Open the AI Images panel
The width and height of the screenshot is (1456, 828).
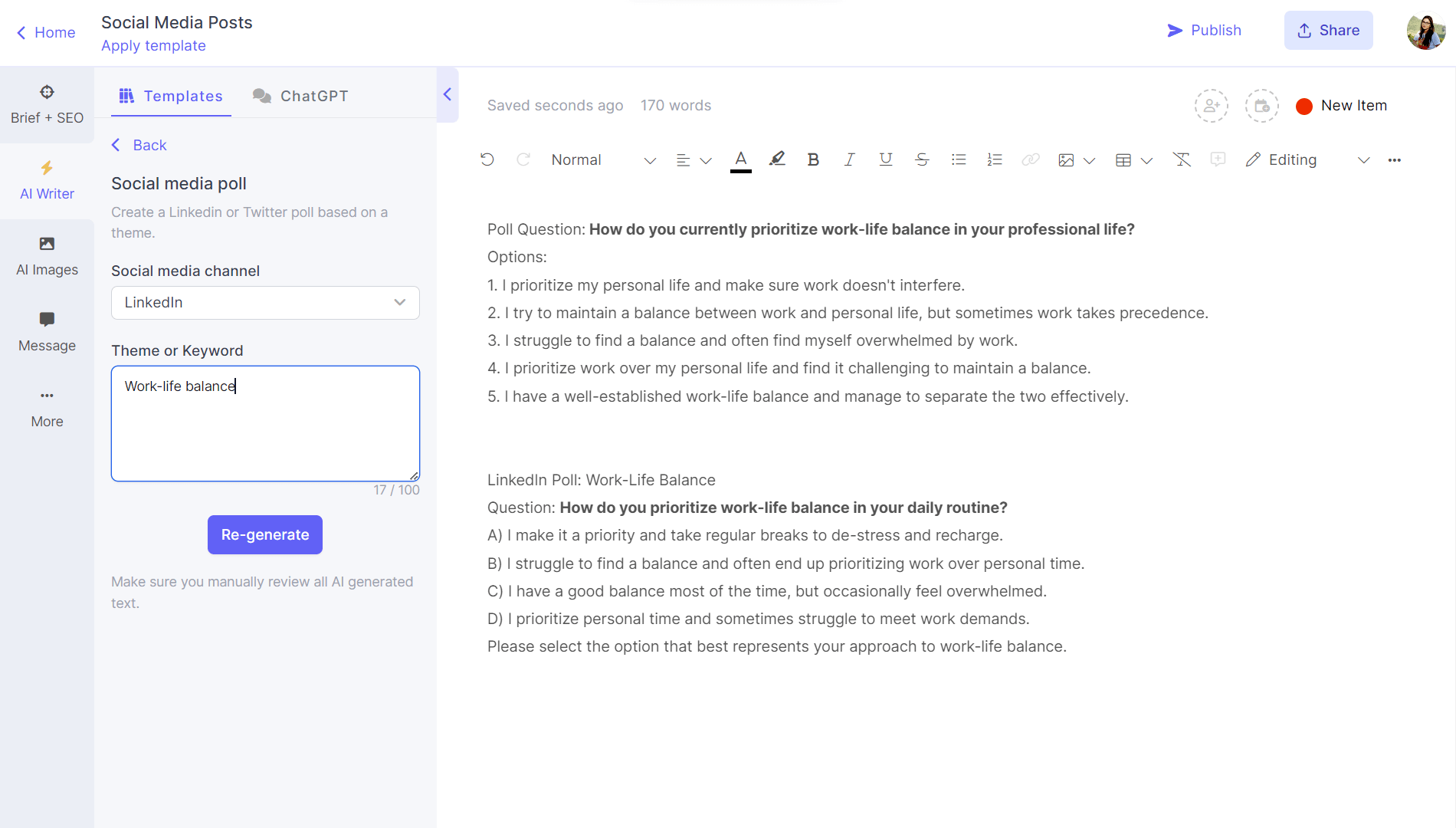(47, 257)
